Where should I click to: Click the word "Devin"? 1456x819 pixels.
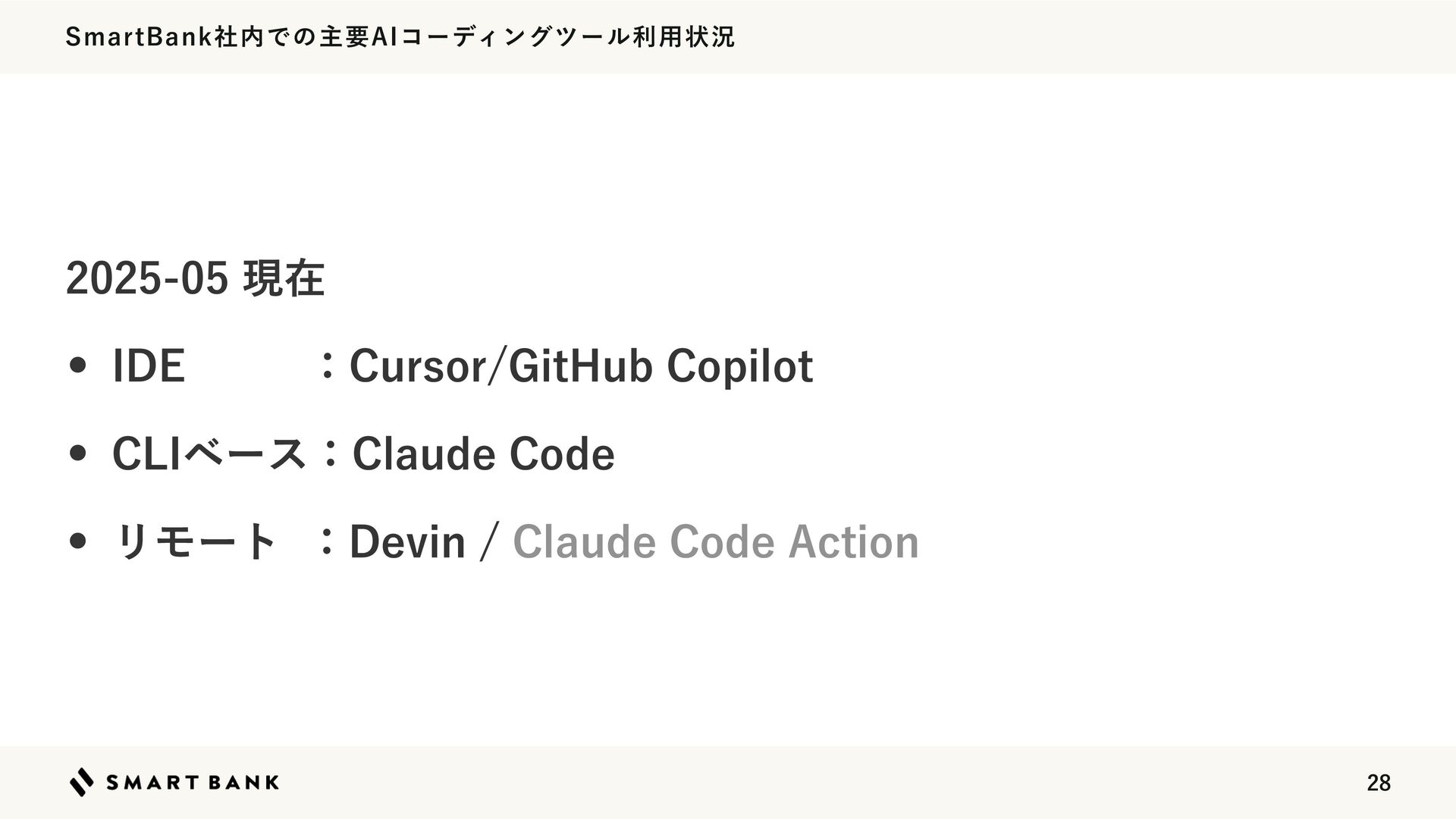[407, 541]
